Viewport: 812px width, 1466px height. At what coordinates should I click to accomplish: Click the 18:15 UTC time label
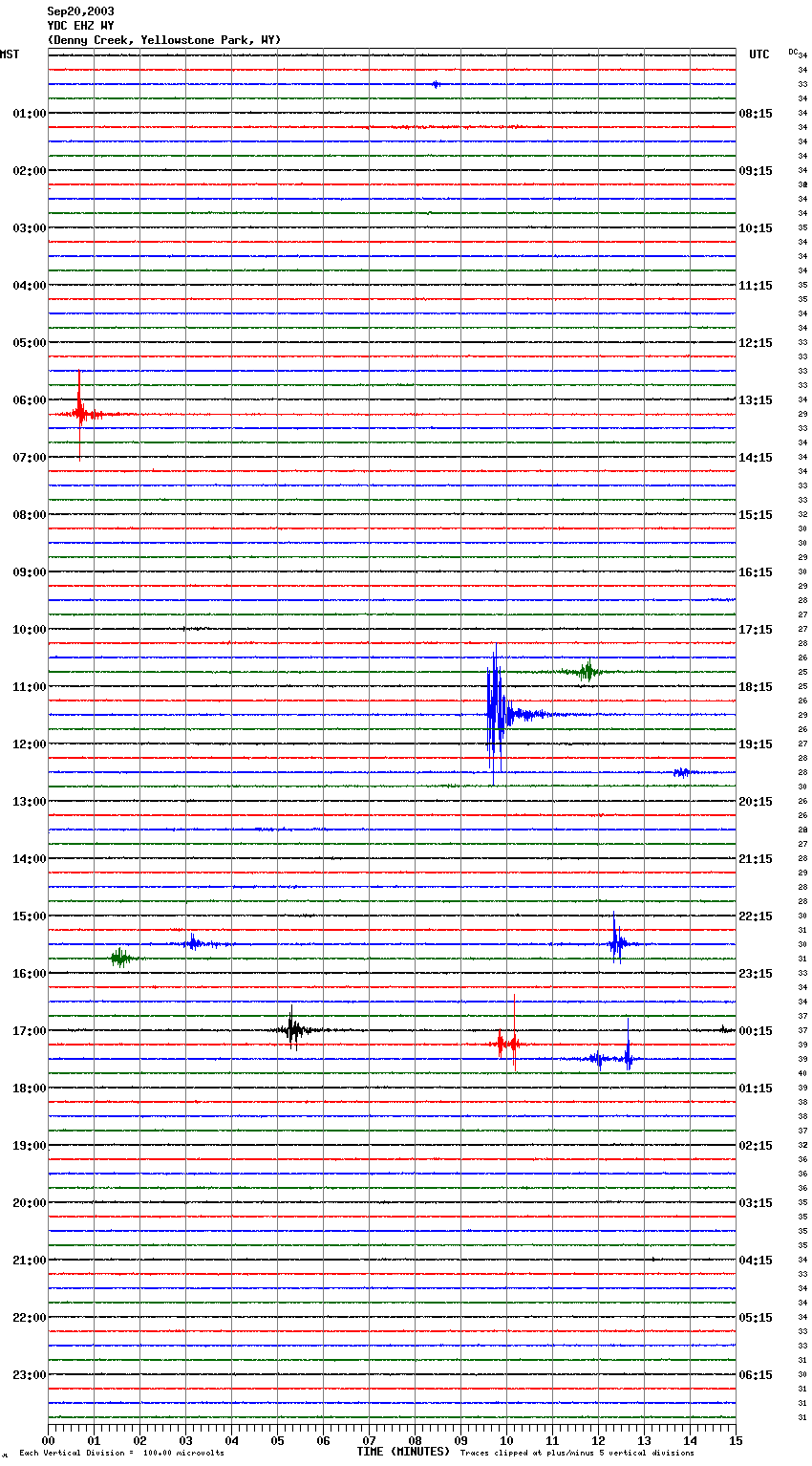click(x=756, y=687)
